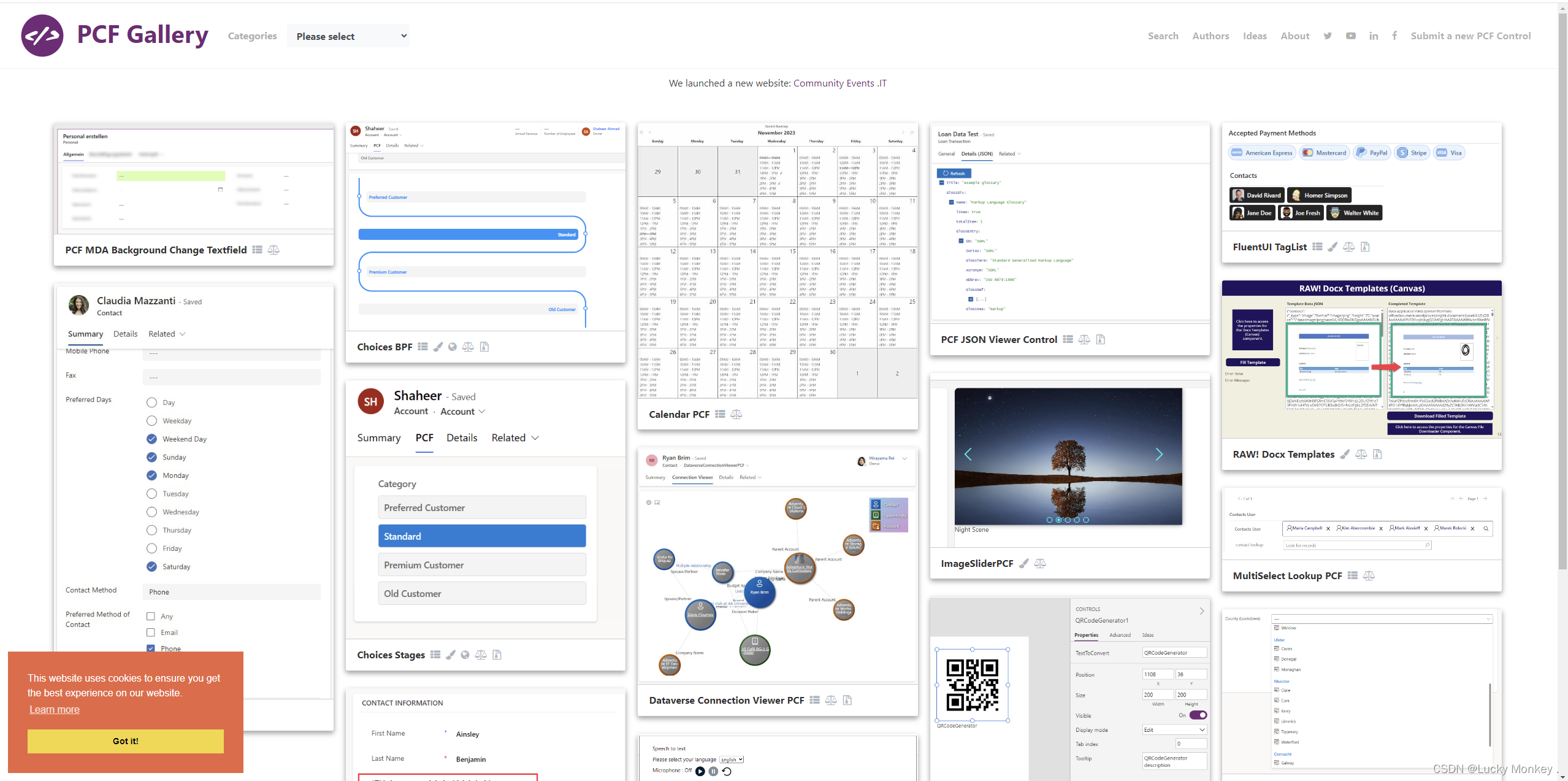Image resolution: width=1568 pixels, height=781 pixels.
Task: Open the Calendar PCF title link
Action: [679, 414]
